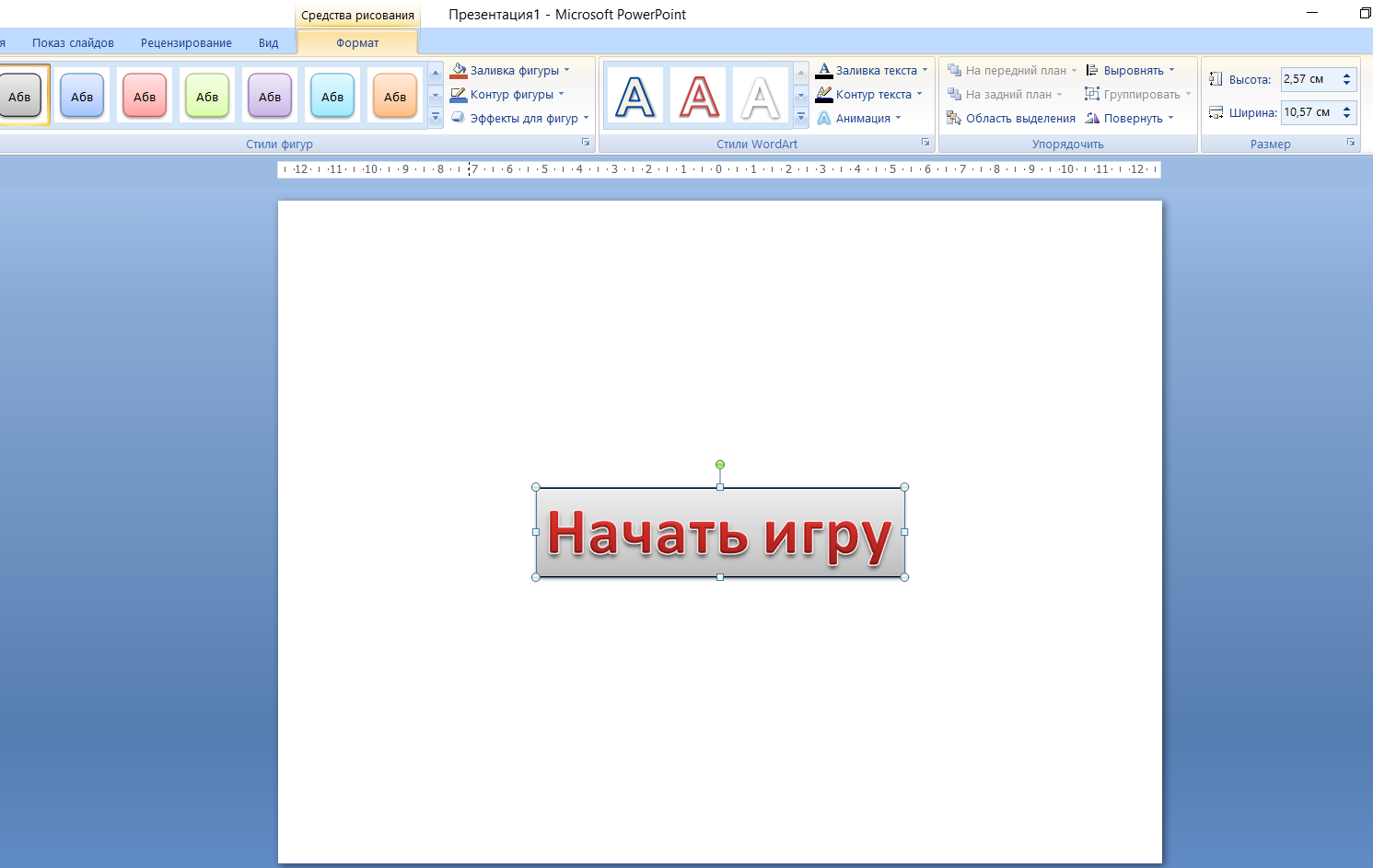1373x868 pixels.
Task: Click the Анимация icon
Action: point(824,118)
